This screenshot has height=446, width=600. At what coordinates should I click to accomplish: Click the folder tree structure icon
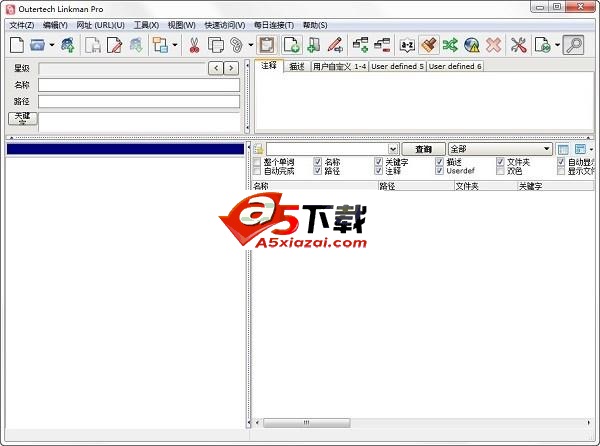point(160,45)
